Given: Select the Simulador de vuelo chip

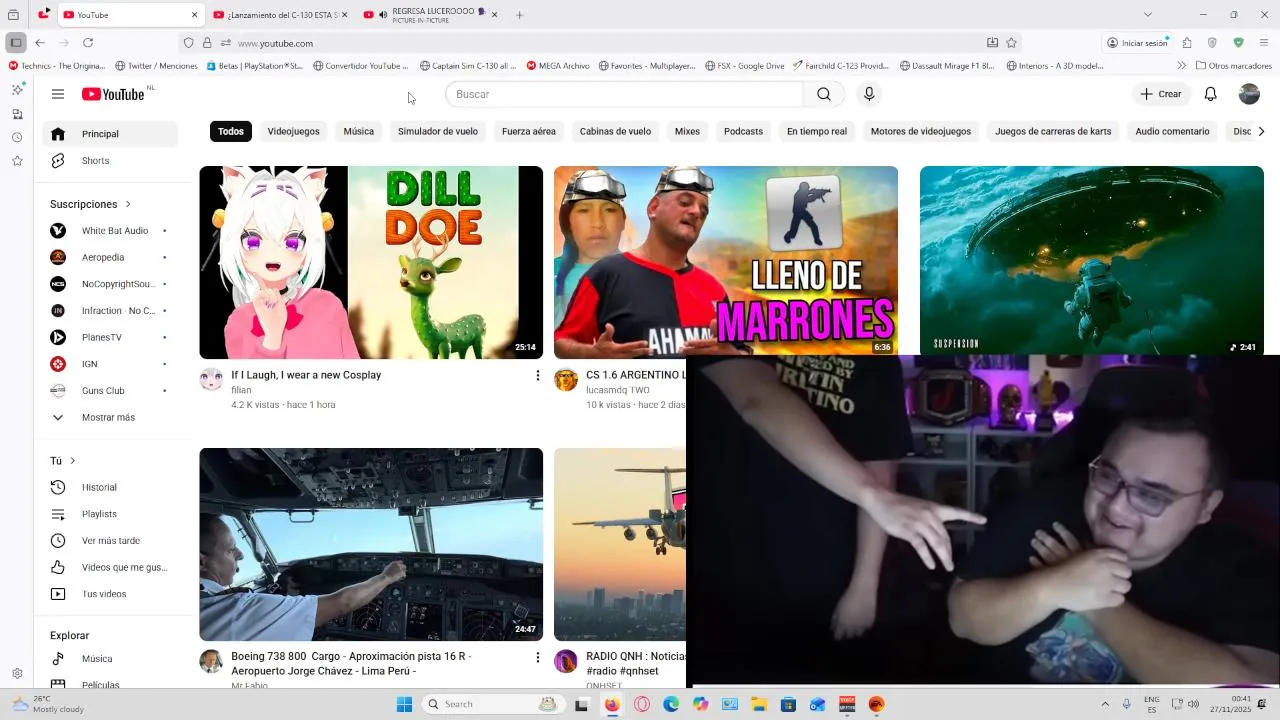Looking at the screenshot, I should 438,131.
